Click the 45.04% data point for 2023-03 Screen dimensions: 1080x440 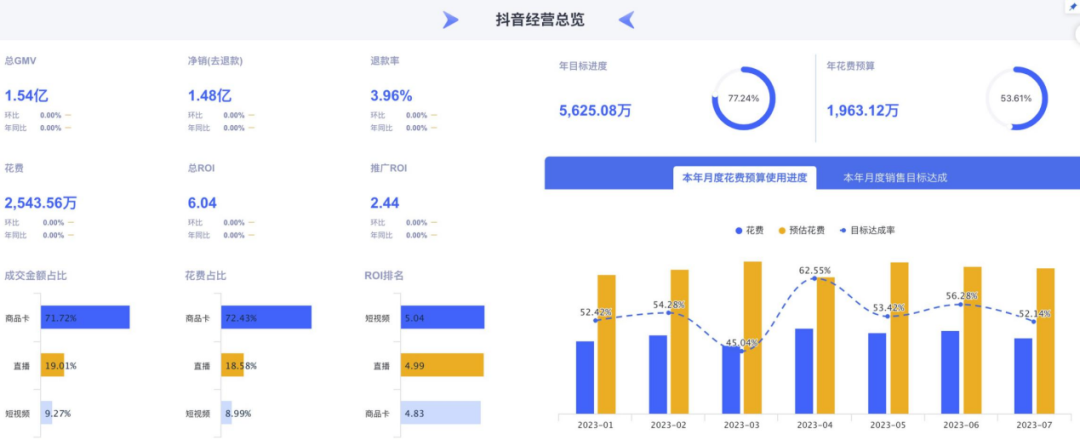coord(742,350)
